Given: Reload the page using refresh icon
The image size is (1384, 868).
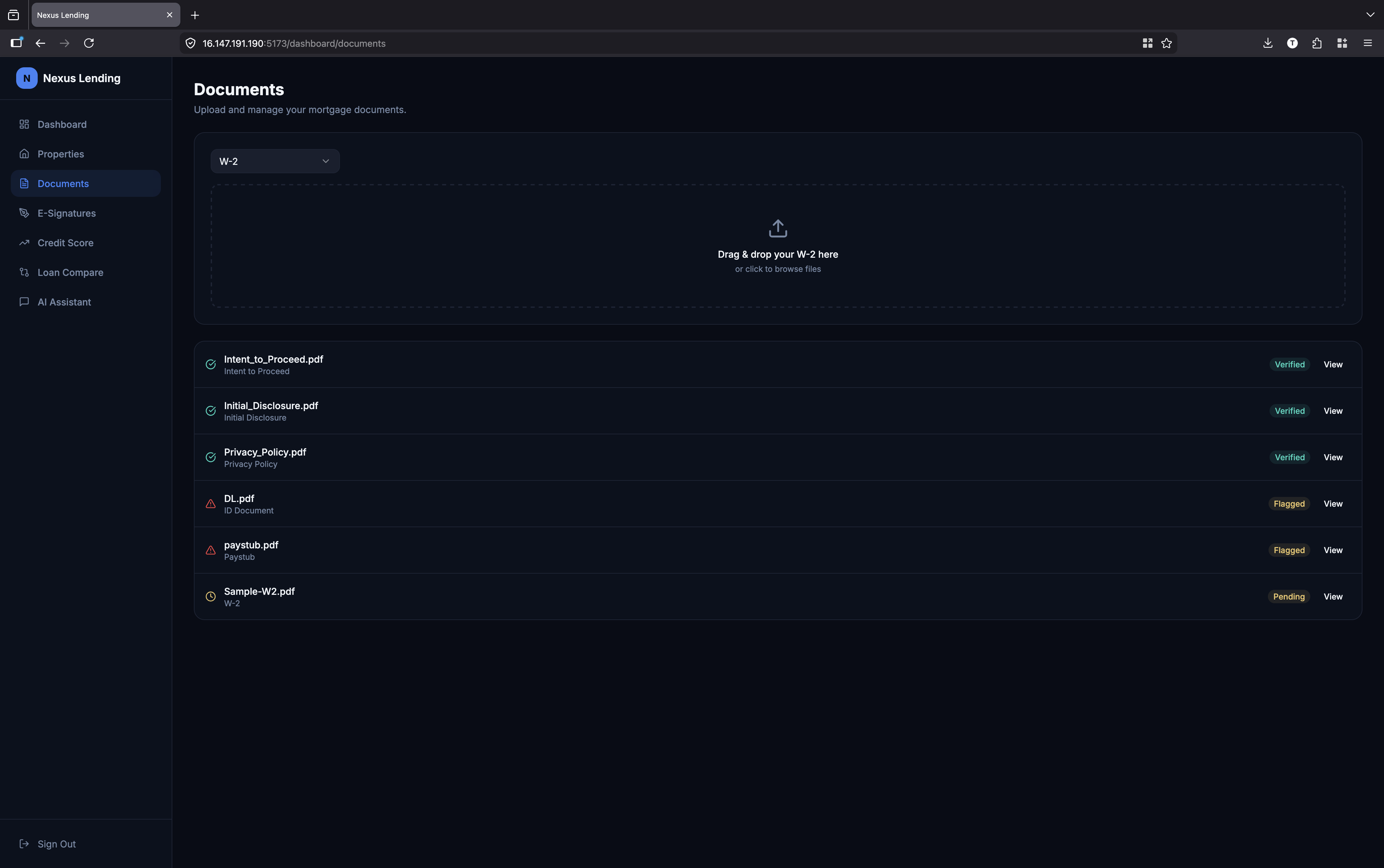Looking at the screenshot, I should 89,43.
